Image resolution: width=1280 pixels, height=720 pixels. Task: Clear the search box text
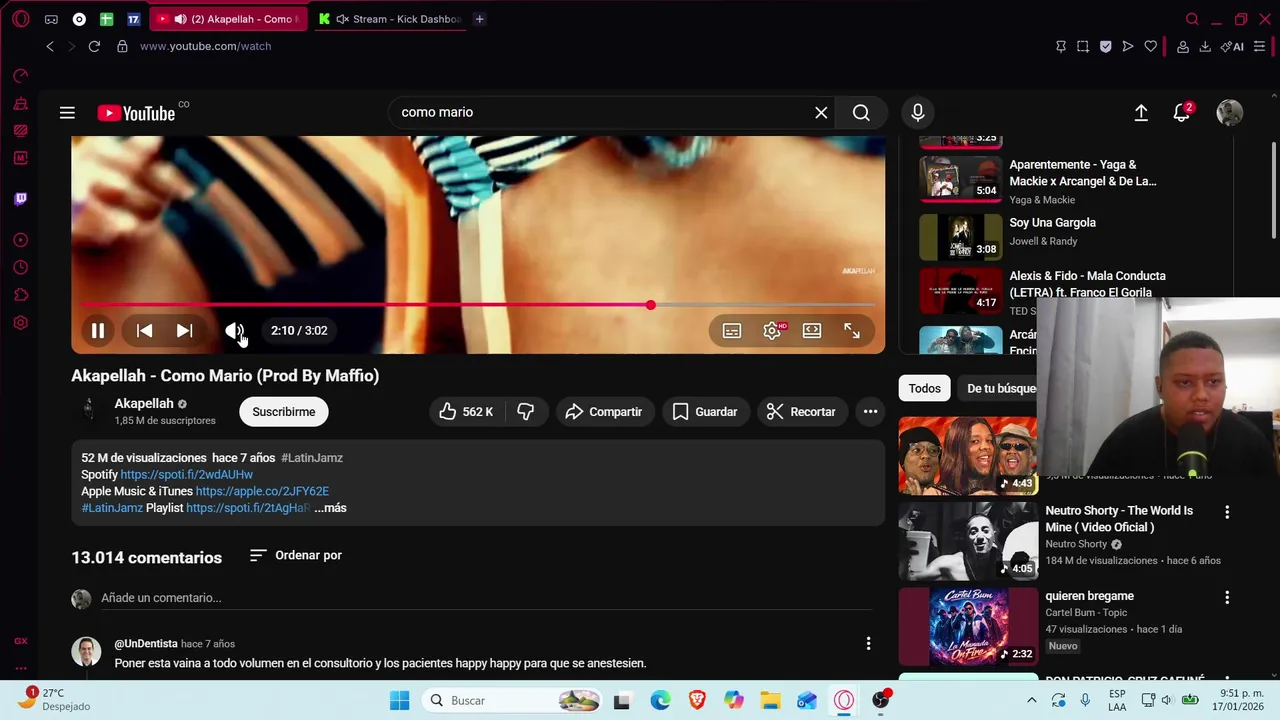tap(821, 113)
